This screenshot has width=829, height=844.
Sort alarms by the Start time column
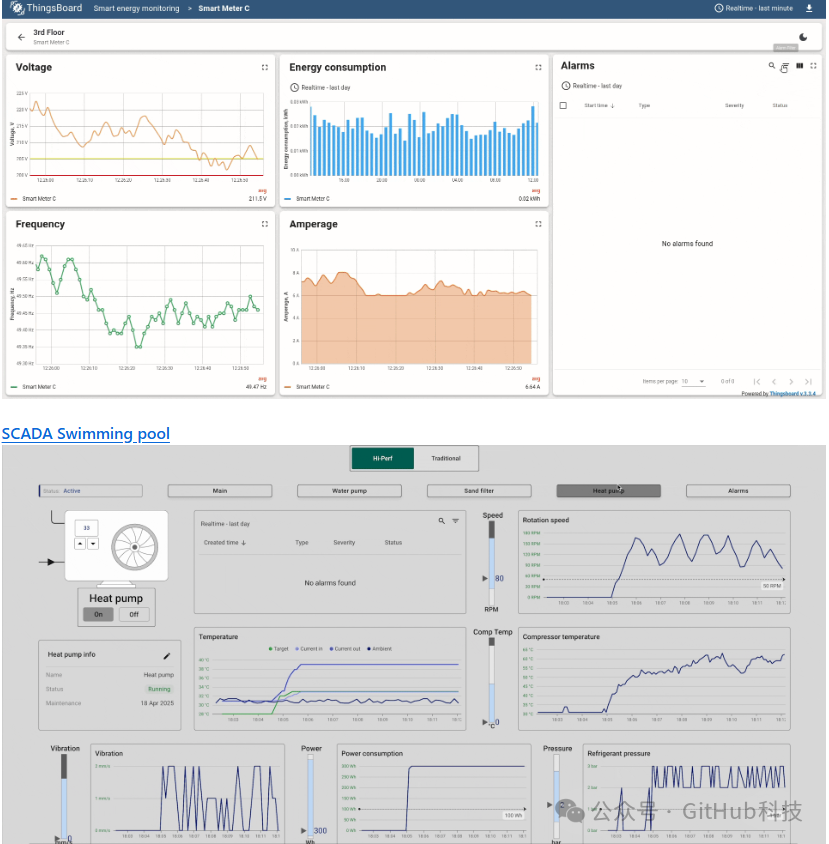pyautogui.click(x=599, y=106)
